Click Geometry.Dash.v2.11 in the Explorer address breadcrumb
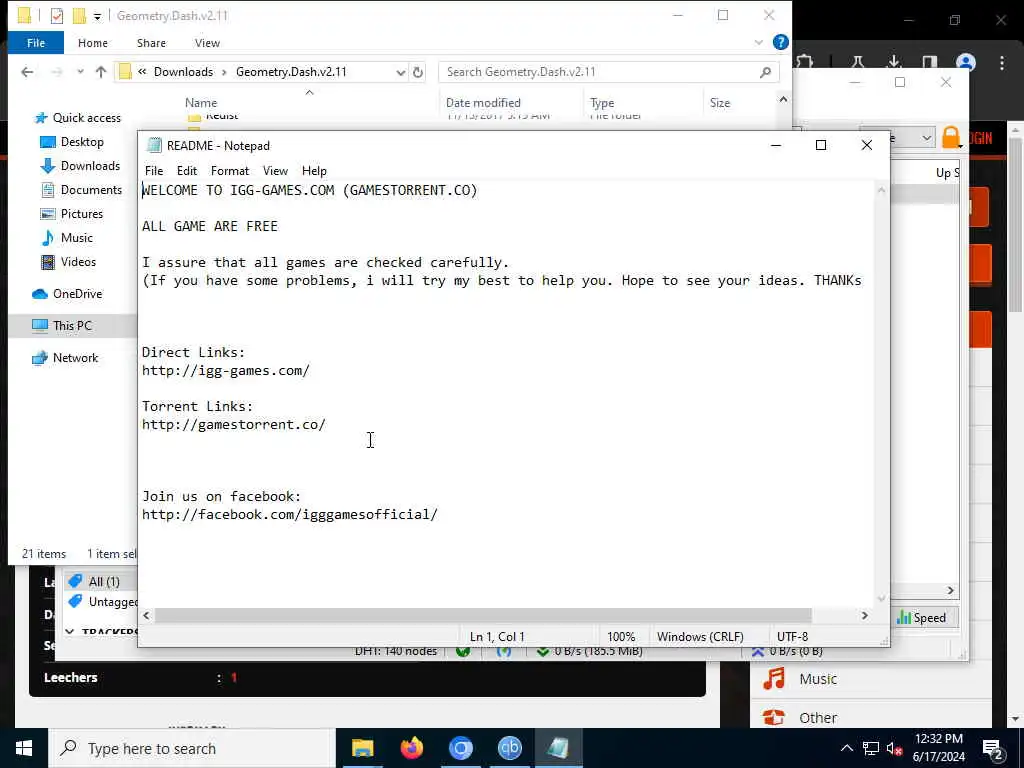The width and height of the screenshot is (1024, 768). (x=291, y=72)
